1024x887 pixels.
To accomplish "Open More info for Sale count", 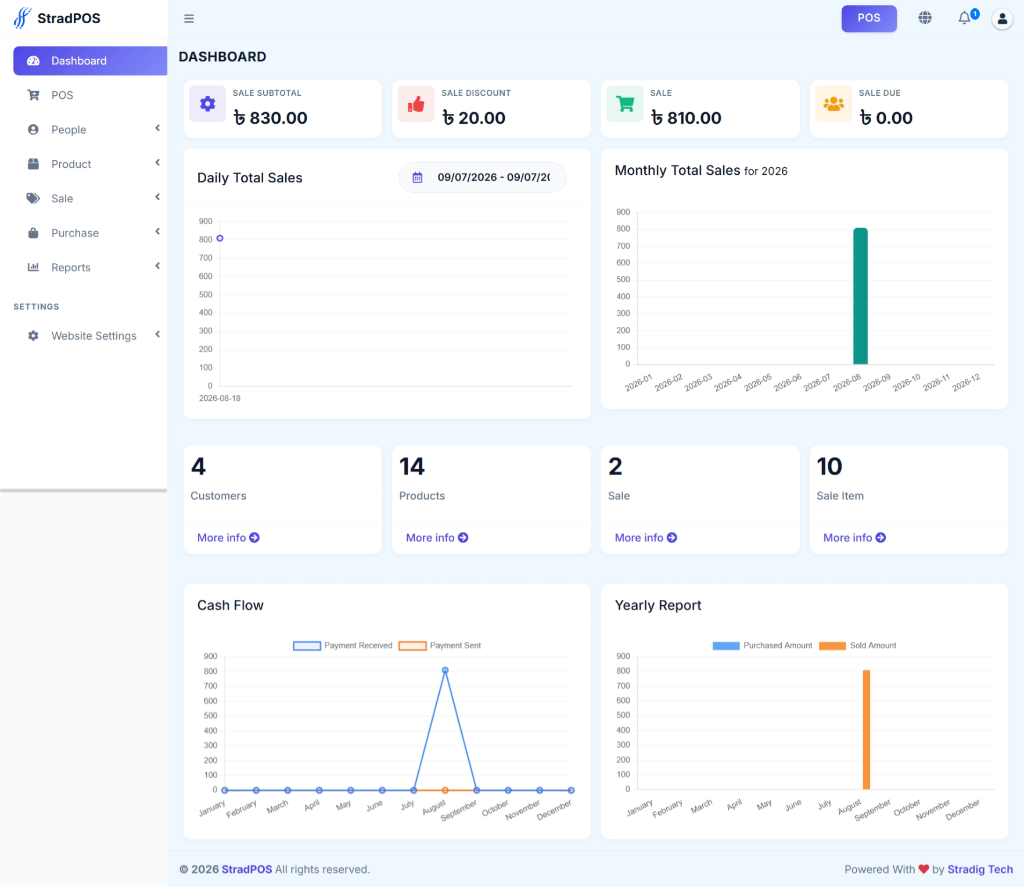I will pyautogui.click(x=646, y=538).
